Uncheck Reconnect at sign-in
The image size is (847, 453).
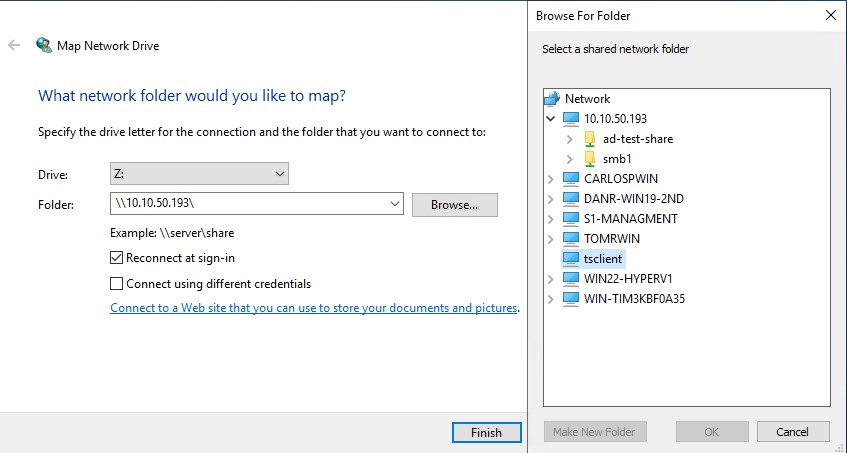[x=116, y=258]
